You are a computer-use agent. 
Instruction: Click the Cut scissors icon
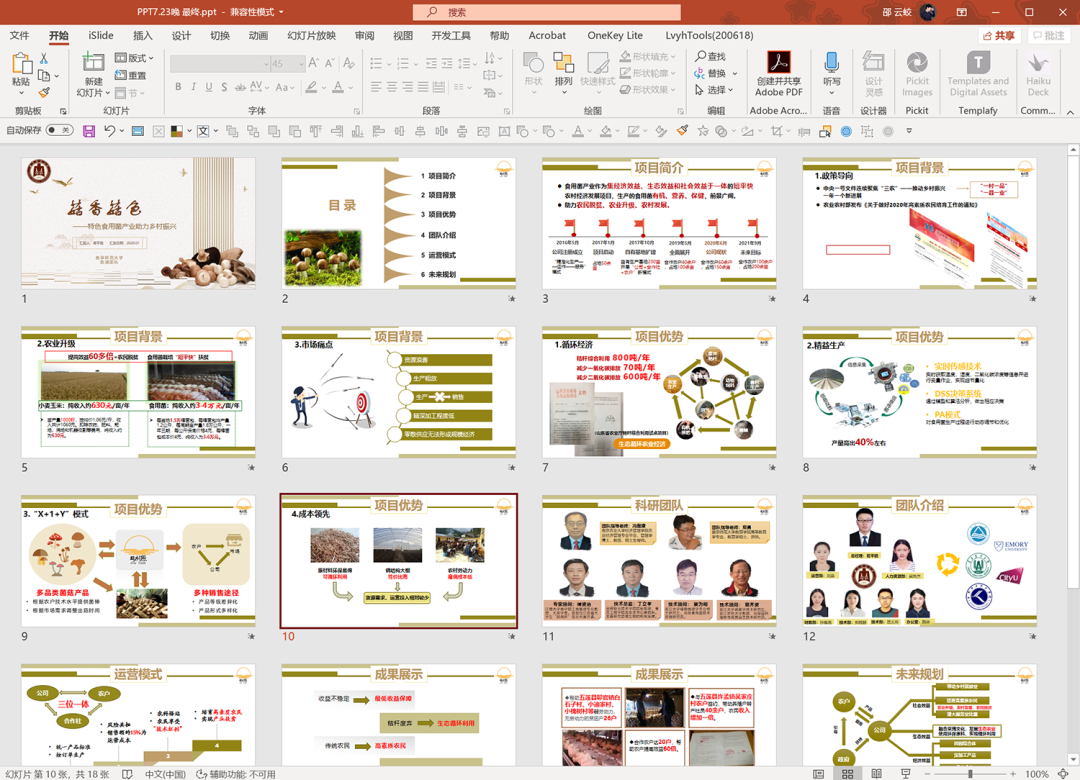[44, 59]
